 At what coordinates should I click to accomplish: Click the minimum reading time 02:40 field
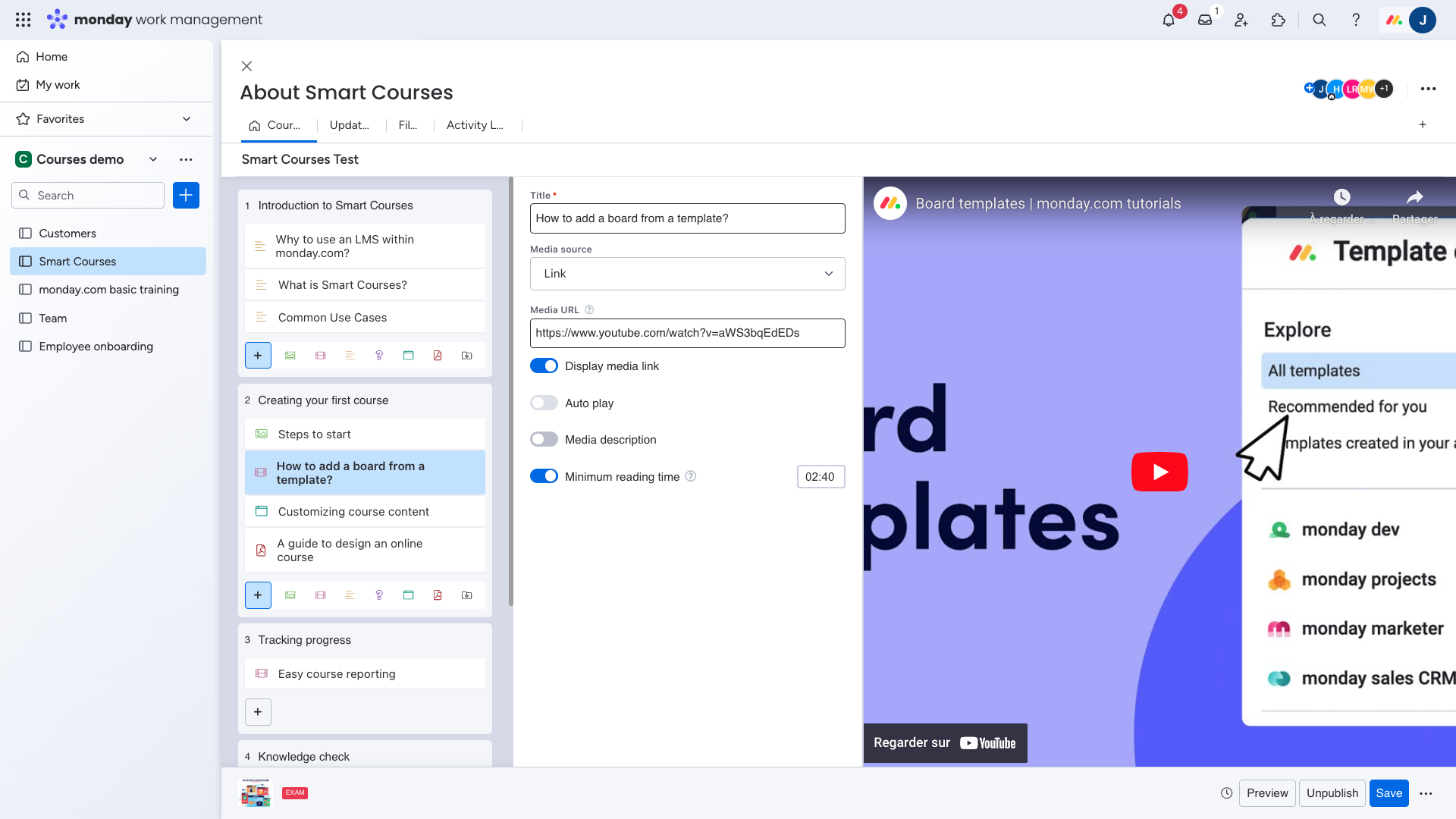click(x=821, y=477)
